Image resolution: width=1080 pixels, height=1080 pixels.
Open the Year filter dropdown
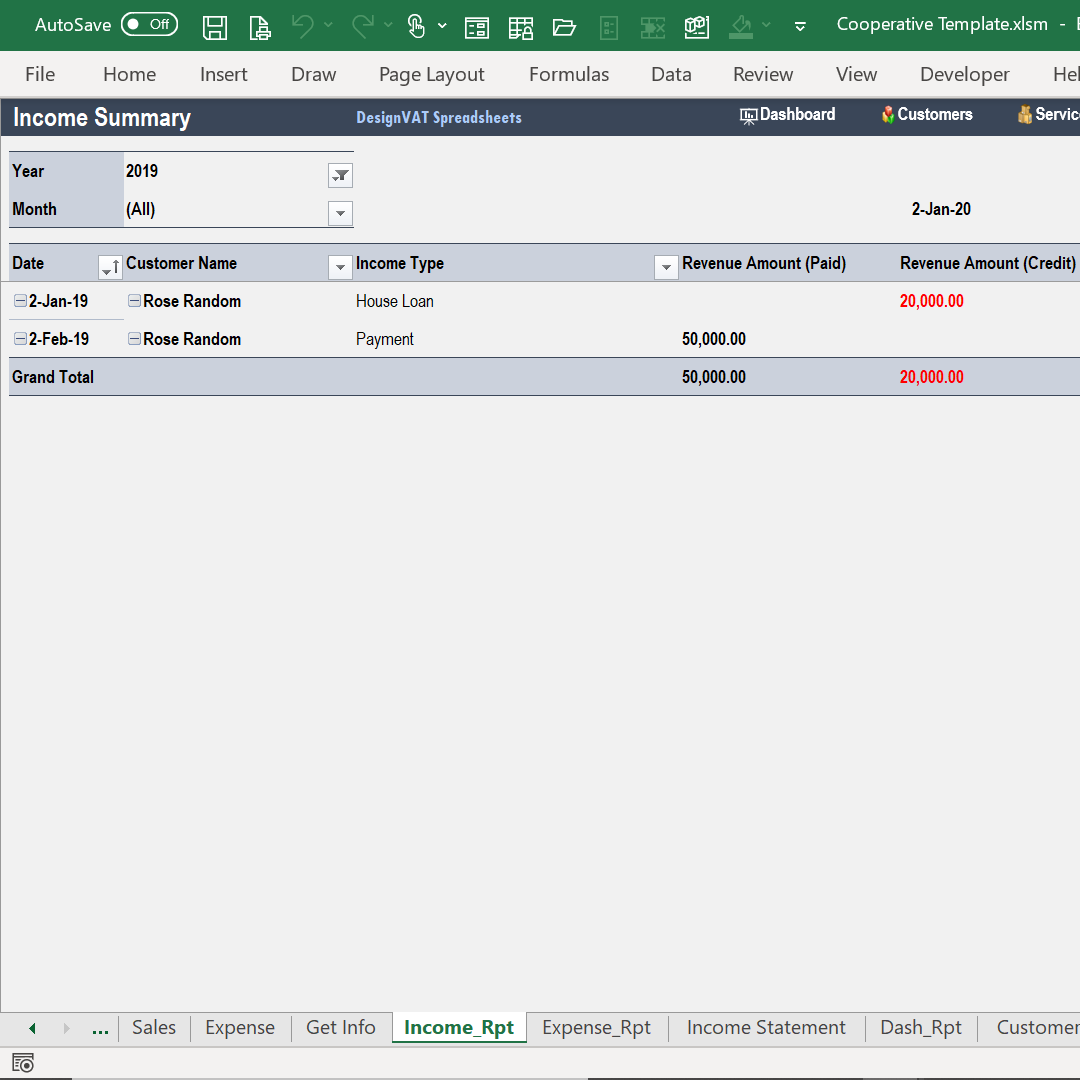coord(340,175)
